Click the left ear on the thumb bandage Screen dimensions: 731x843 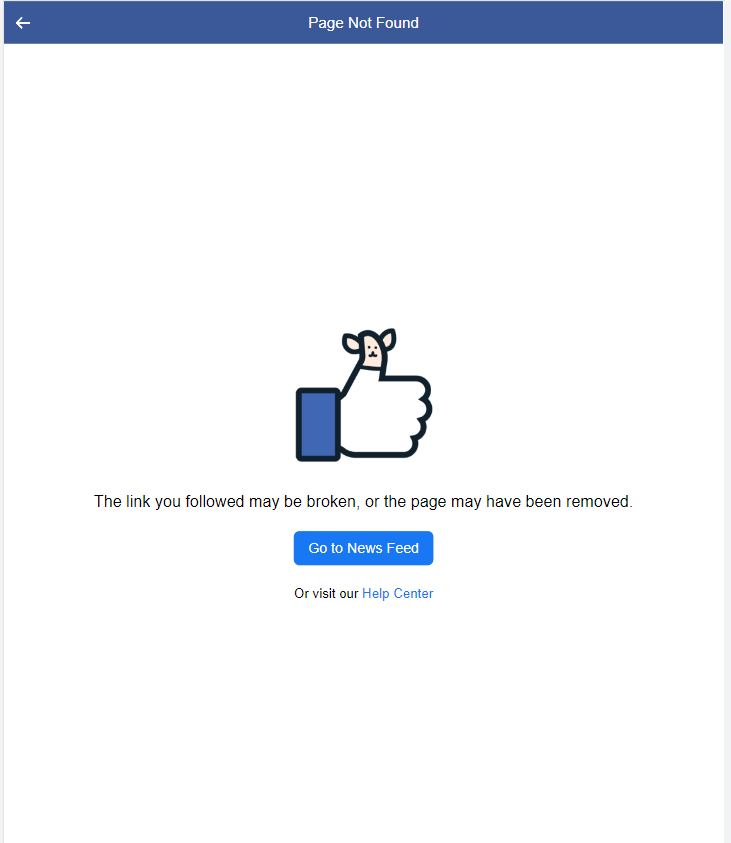[353, 343]
